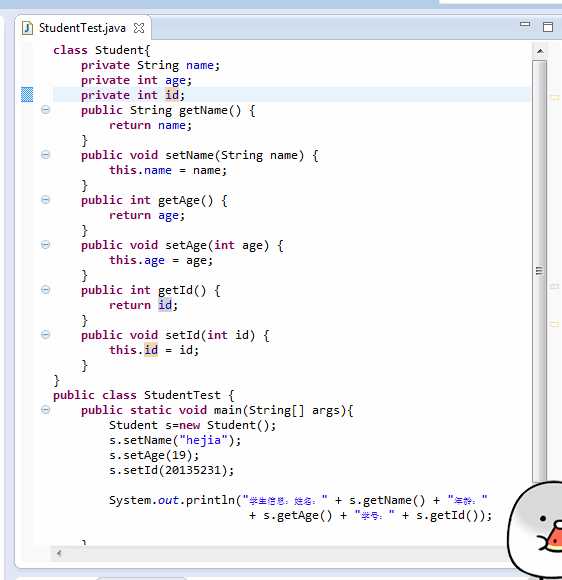Click 'System.out.println' call
562x580 pixels.
tap(172, 500)
